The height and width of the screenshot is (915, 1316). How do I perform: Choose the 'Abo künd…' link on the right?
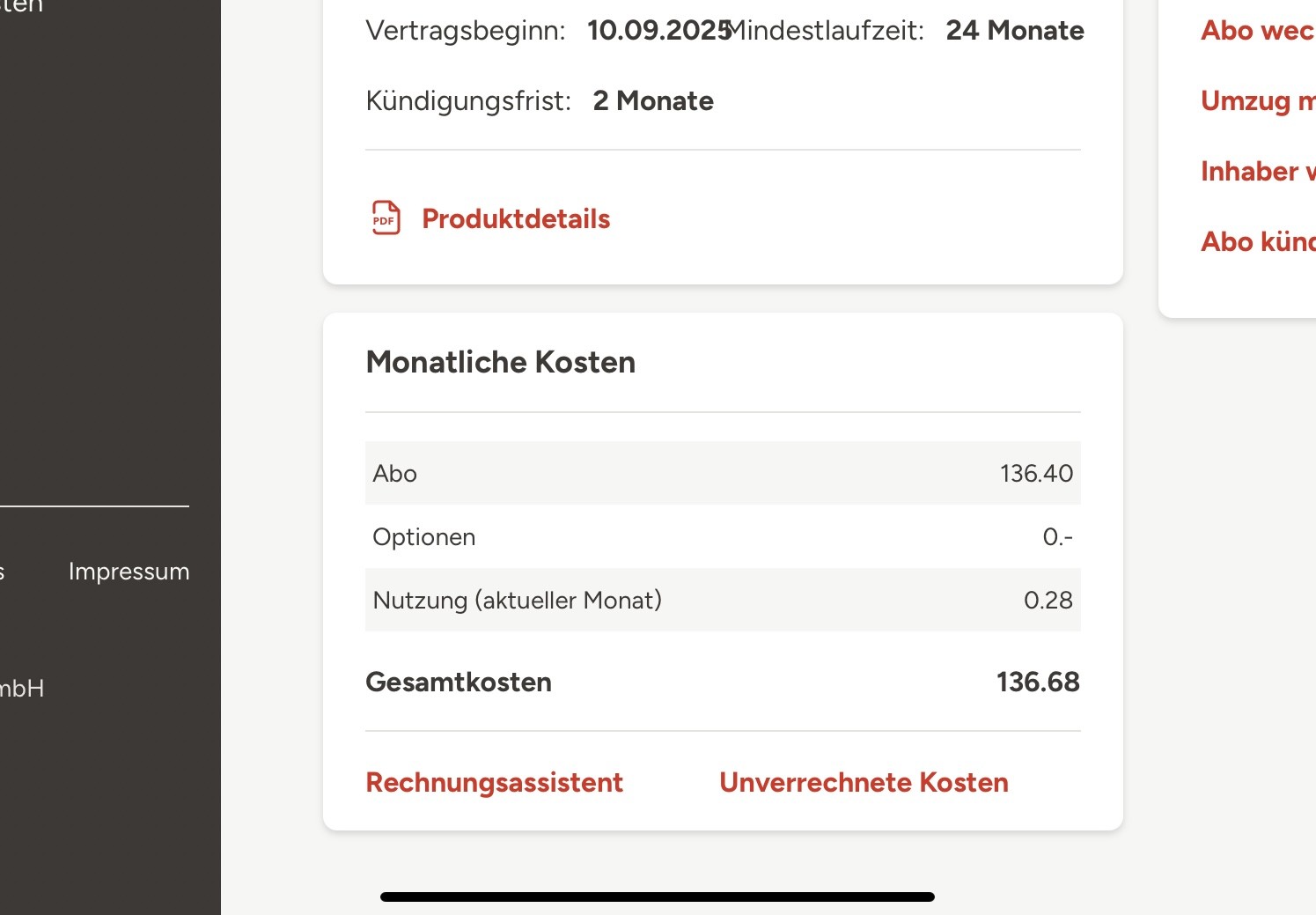click(1257, 242)
